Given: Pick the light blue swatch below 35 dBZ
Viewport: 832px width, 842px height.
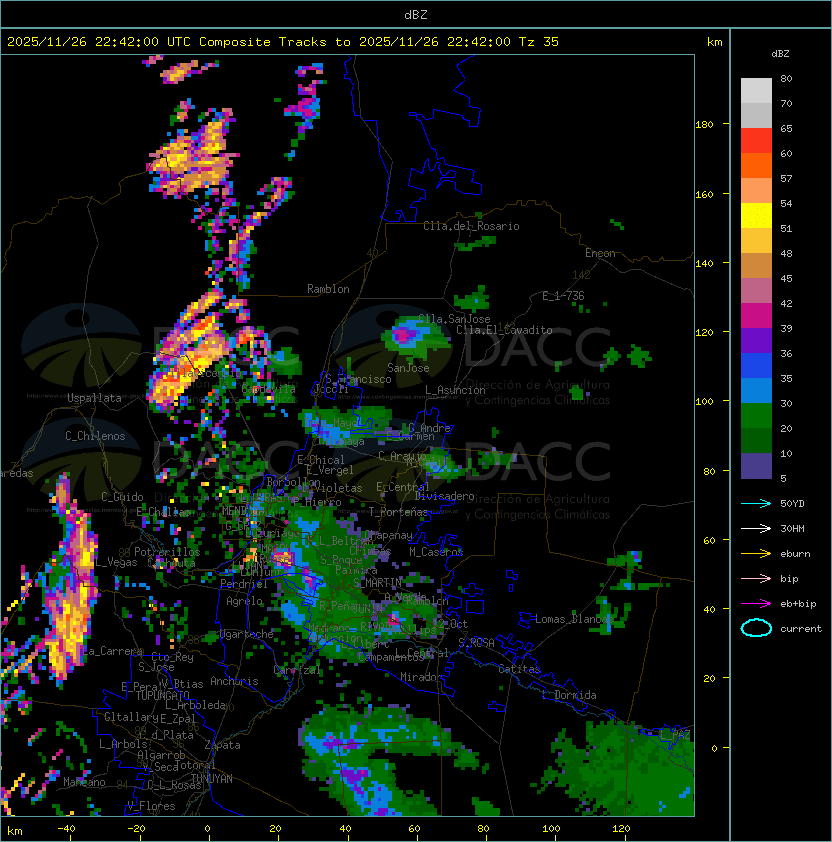Looking at the screenshot, I should (756, 391).
